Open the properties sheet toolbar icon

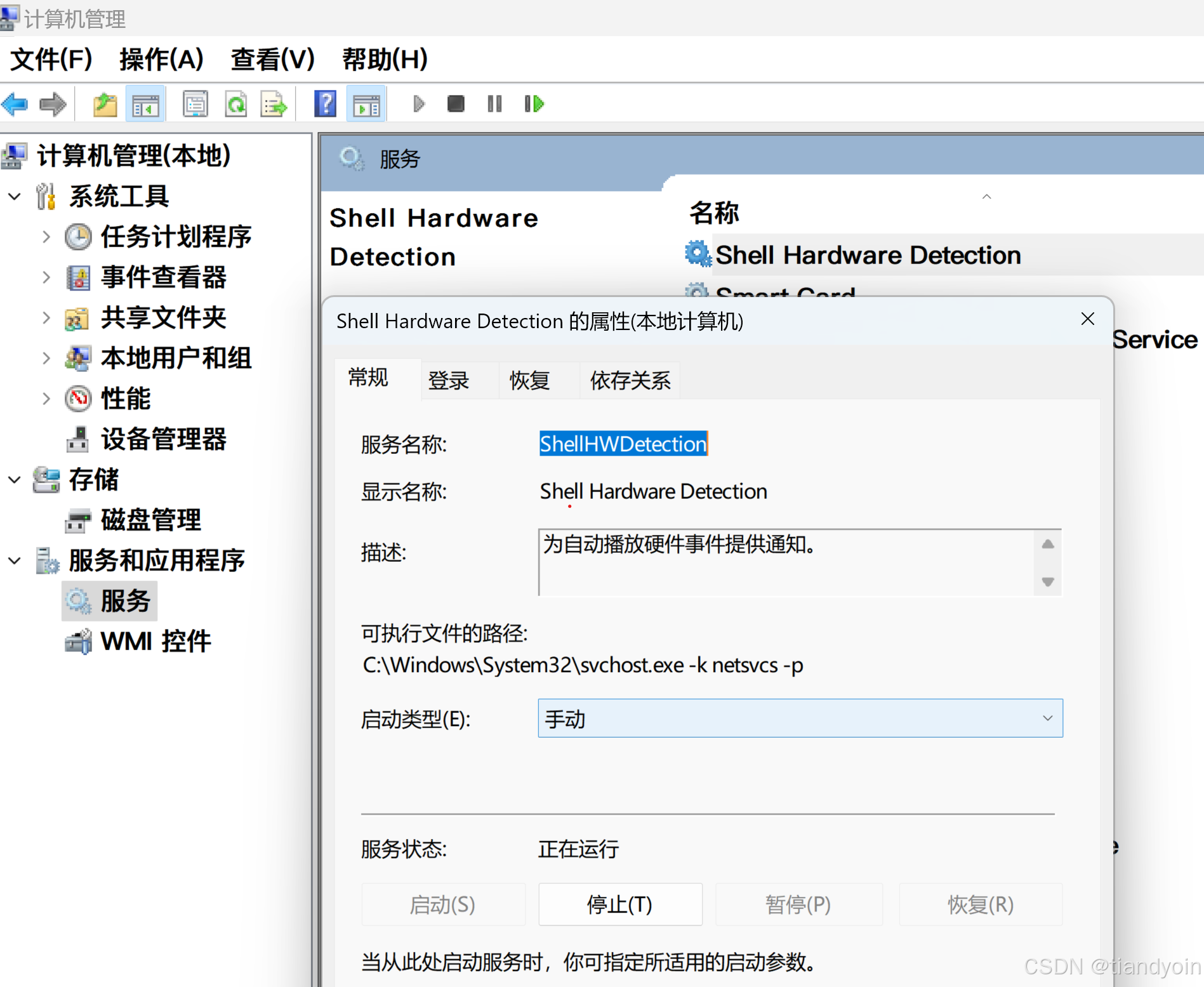click(x=195, y=103)
